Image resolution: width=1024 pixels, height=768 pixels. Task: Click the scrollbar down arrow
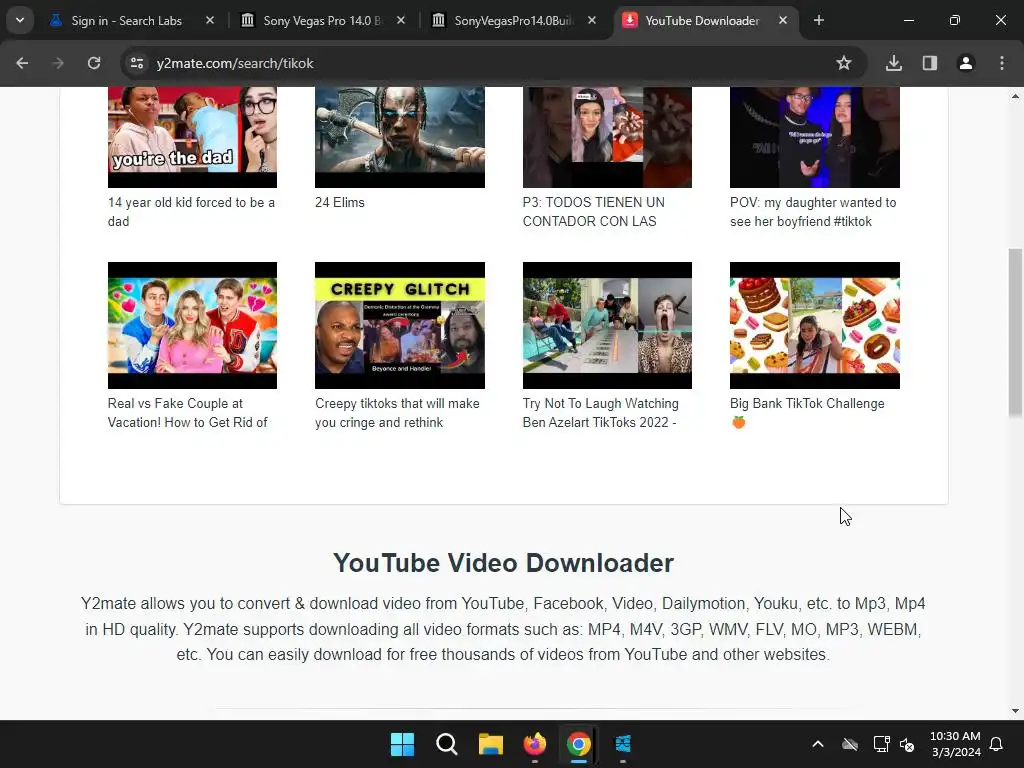point(1015,711)
